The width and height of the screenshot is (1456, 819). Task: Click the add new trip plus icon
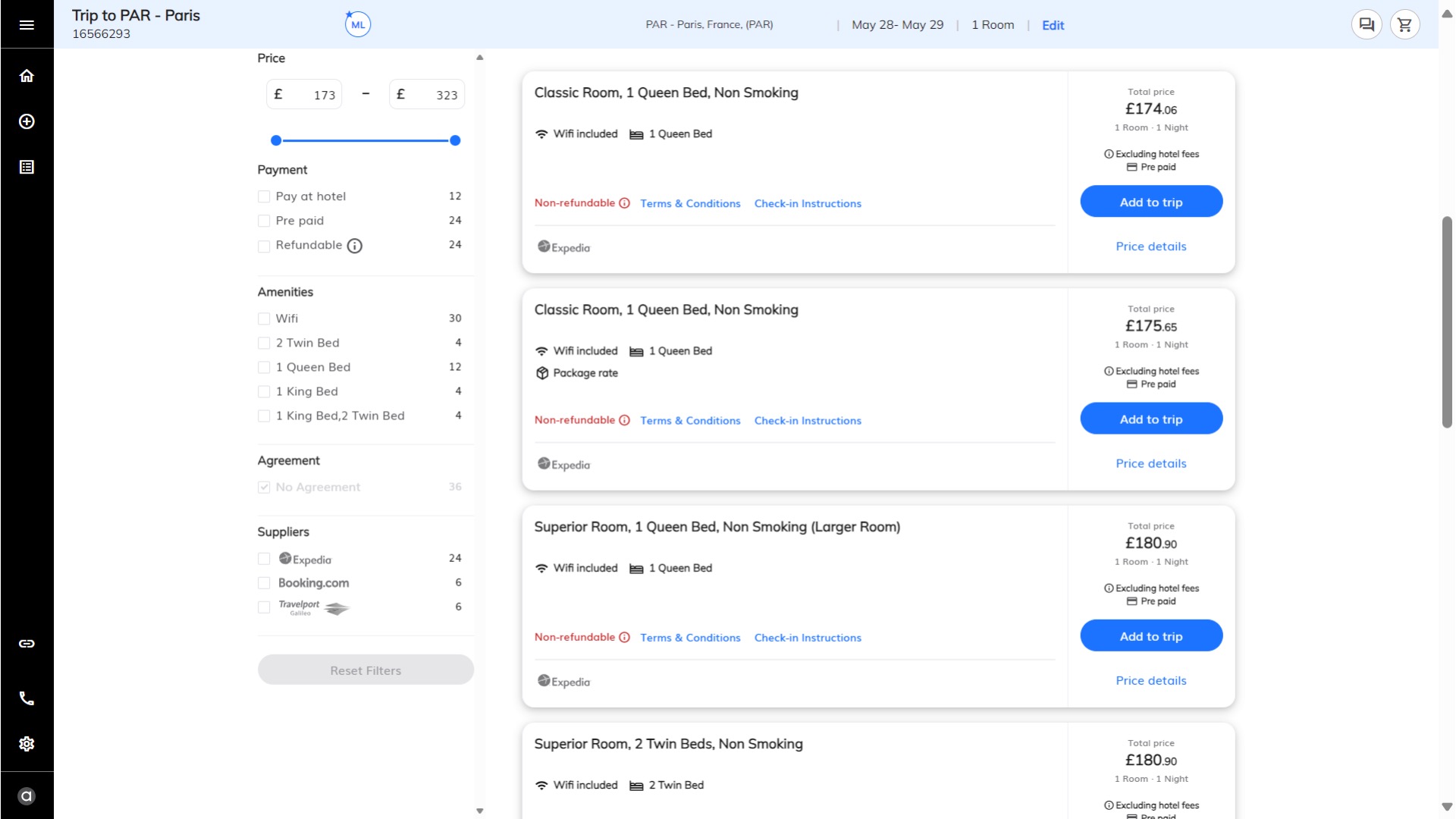27,121
